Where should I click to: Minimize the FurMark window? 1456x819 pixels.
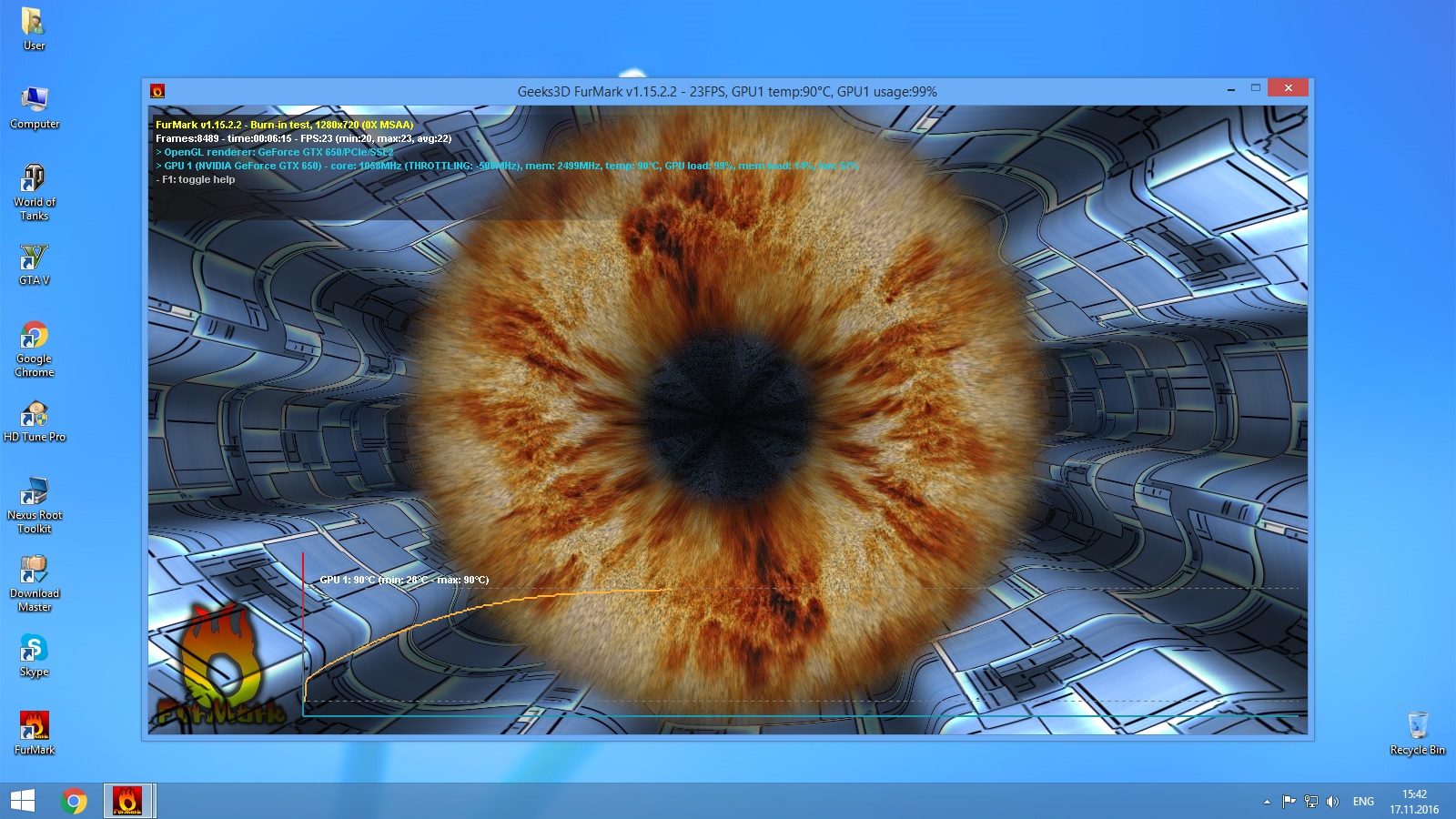click(x=1231, y=89)
